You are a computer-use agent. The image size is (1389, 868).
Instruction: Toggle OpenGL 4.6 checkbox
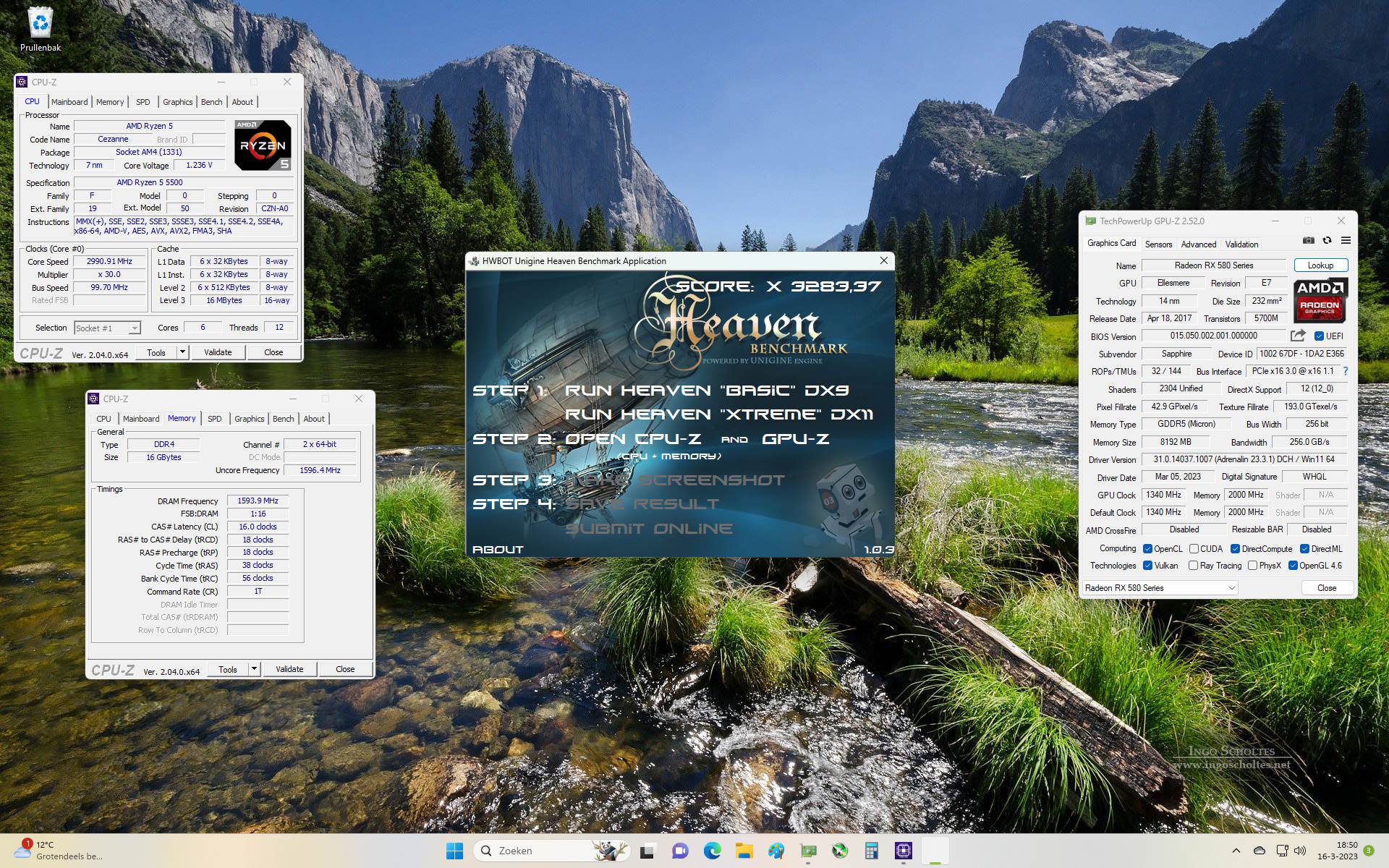point(1293,566)
